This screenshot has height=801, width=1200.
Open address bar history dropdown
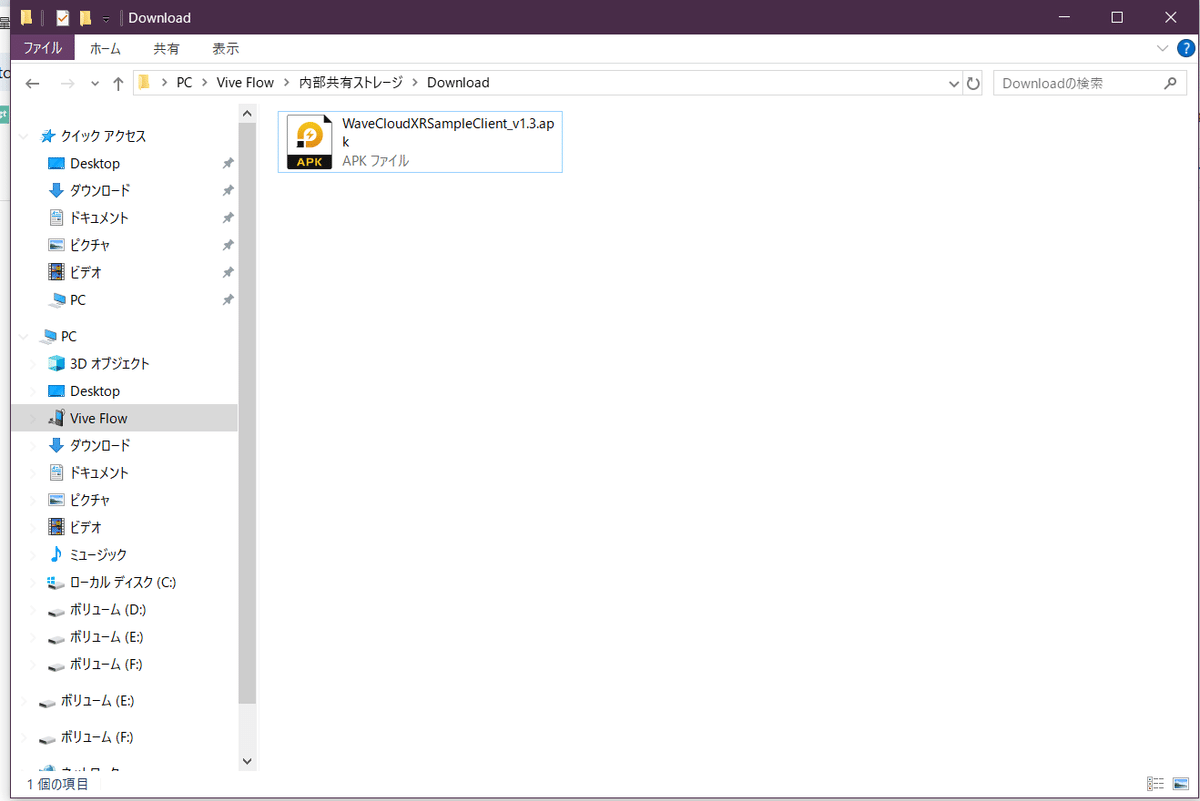[954, 84]
